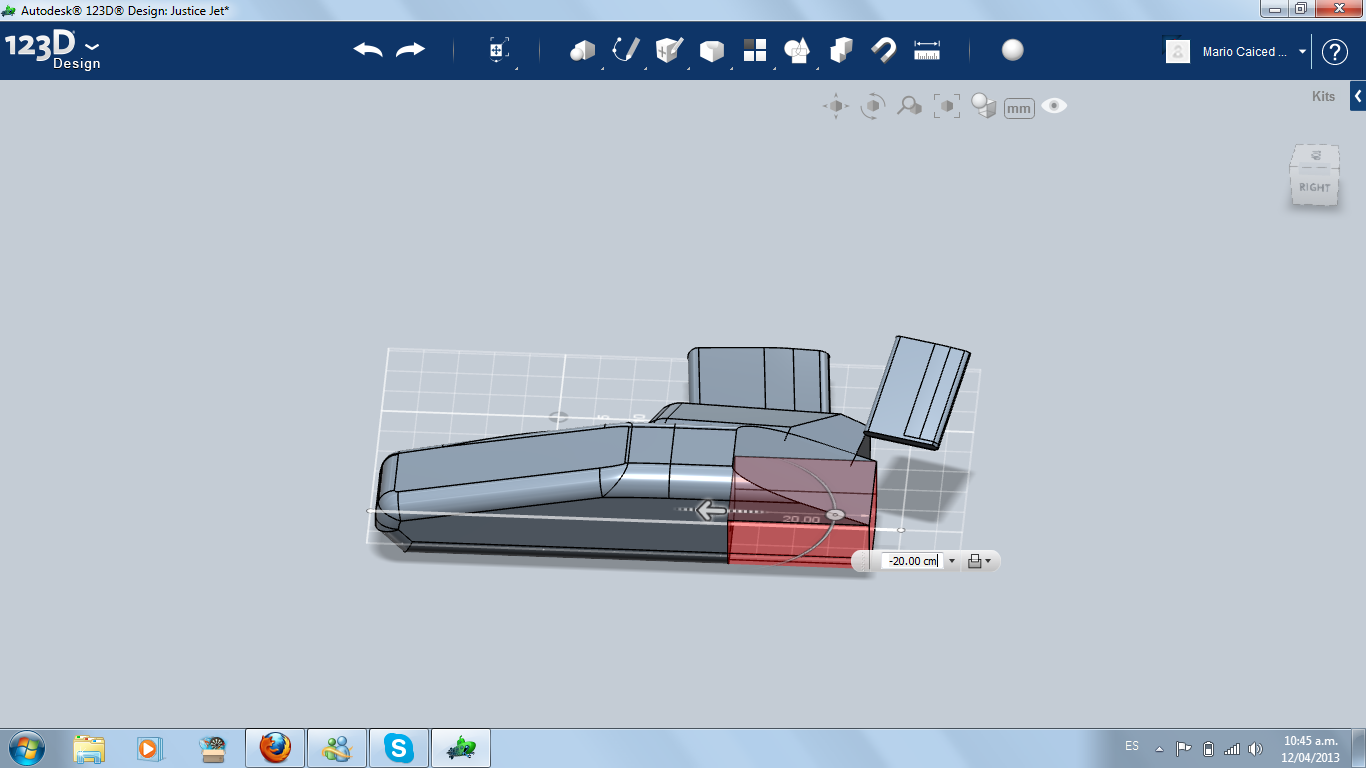
Task: Open the 123D Design application menu
Action: 52,50
